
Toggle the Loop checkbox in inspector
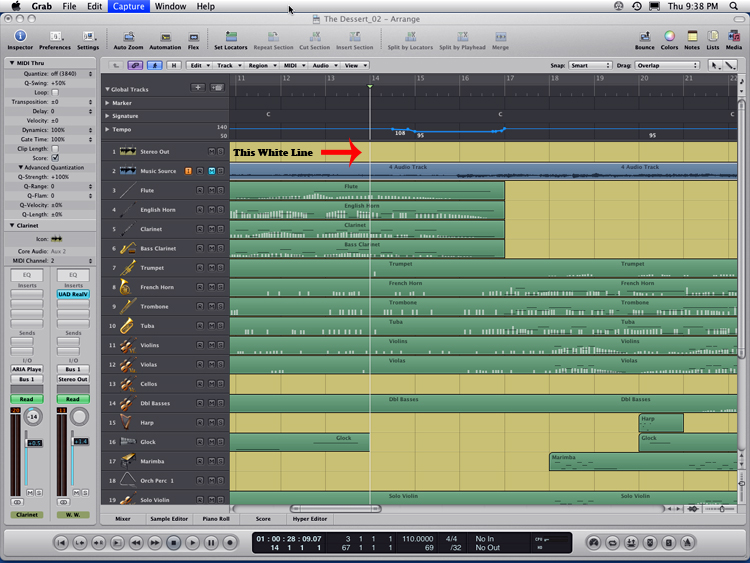click(55, 92)
